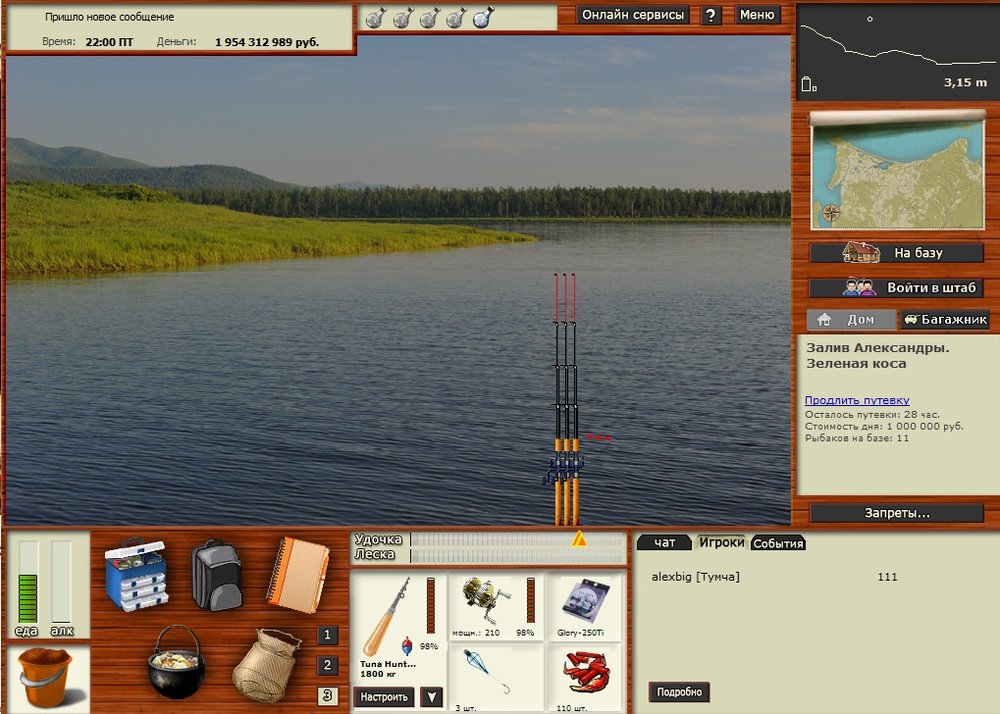
Task: Open the black backpack
Action: [216, 574]
